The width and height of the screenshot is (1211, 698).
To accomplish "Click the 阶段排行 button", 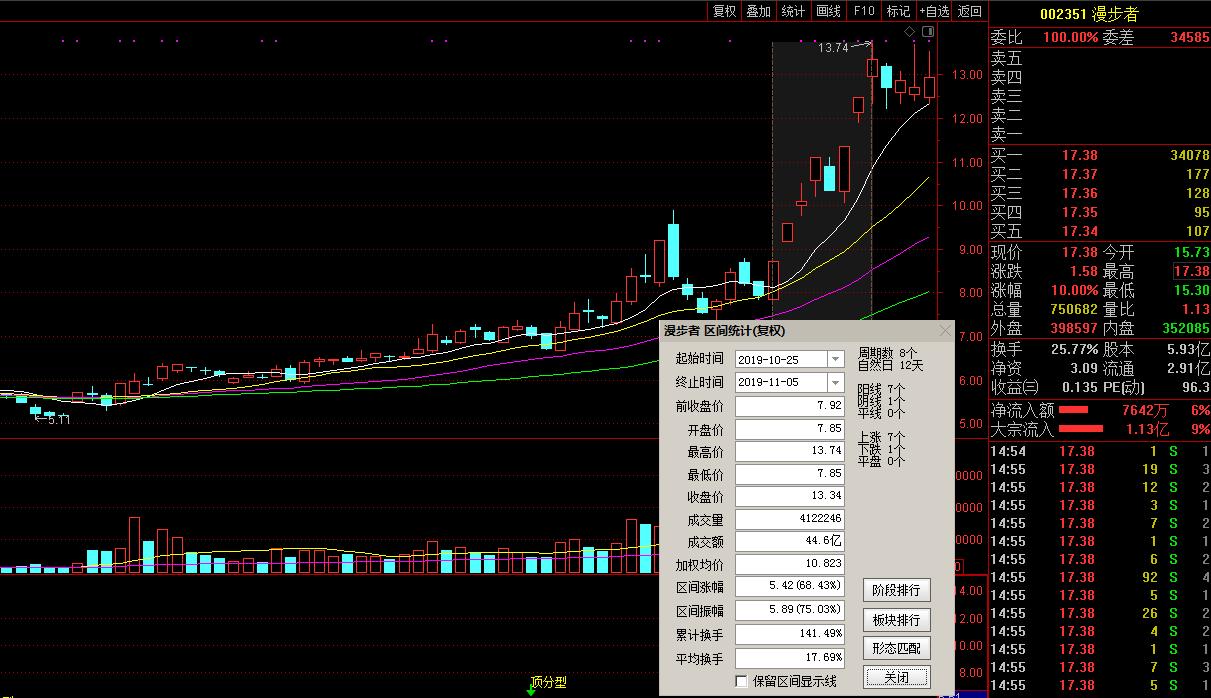I will tap(896, 590).
